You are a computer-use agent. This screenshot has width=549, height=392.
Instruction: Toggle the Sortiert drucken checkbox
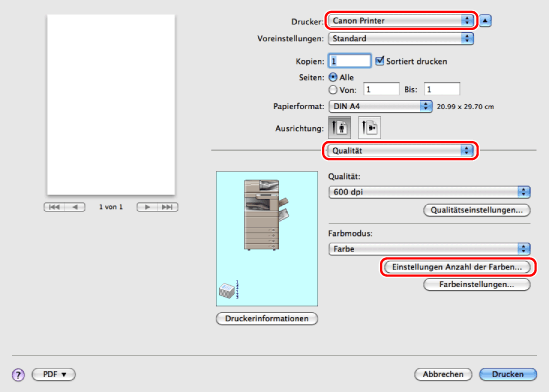(380, 61)
